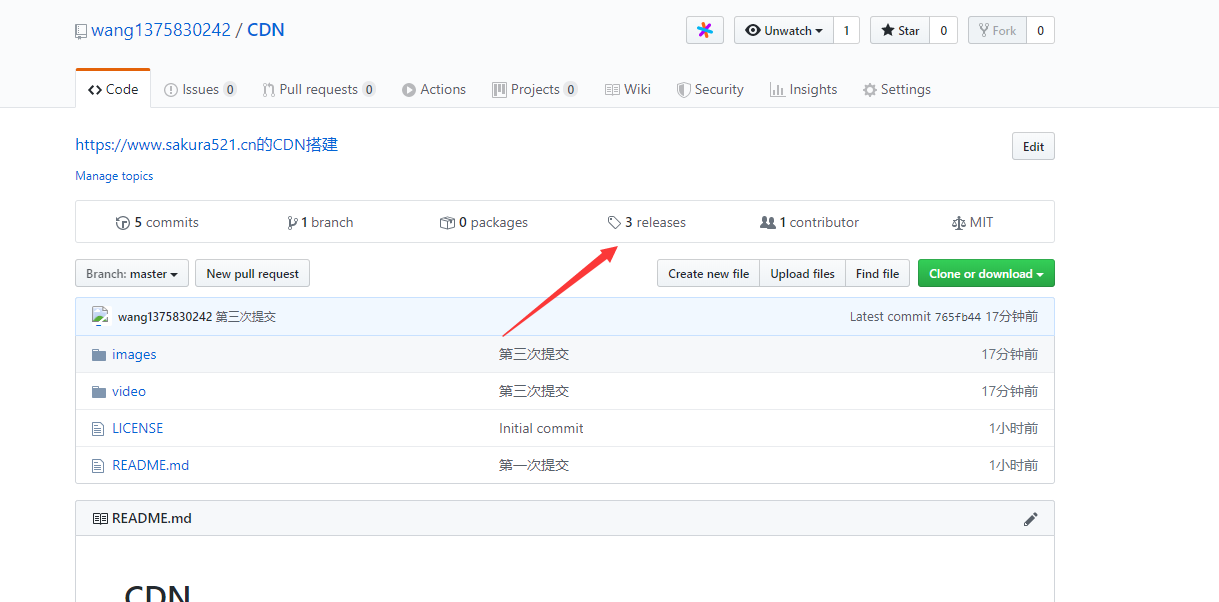Open the 3 releases link
Viewport: 1219px width, 602px height.
coord(647,223)
